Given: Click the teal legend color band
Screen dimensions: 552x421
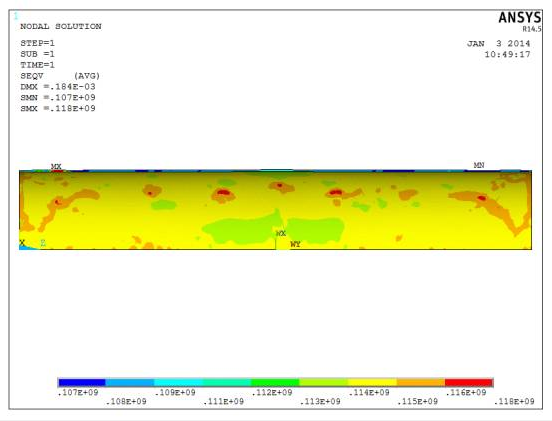Looking at the screenshot, I should (227, 383).
